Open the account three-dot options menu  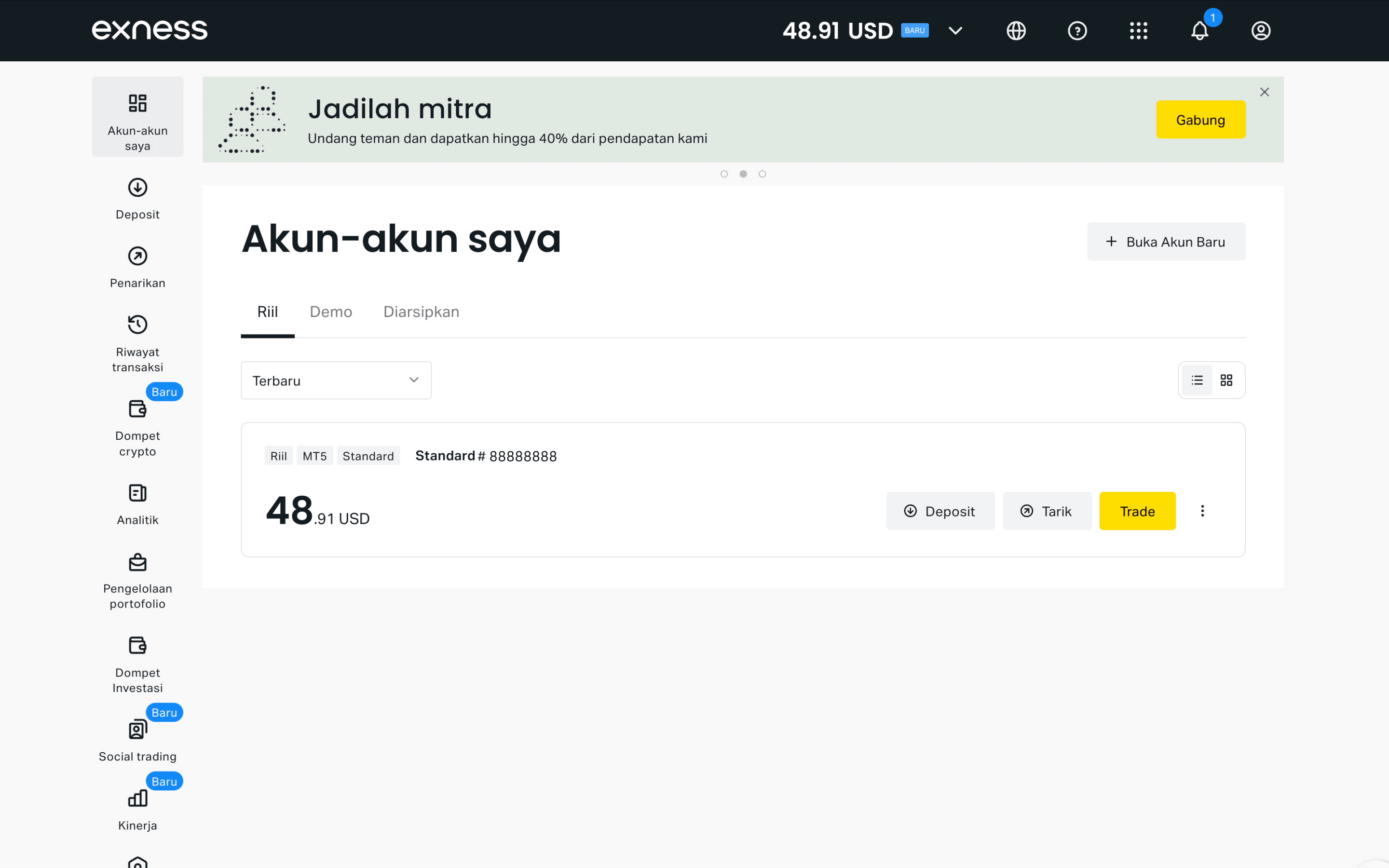coord(1202,511)
